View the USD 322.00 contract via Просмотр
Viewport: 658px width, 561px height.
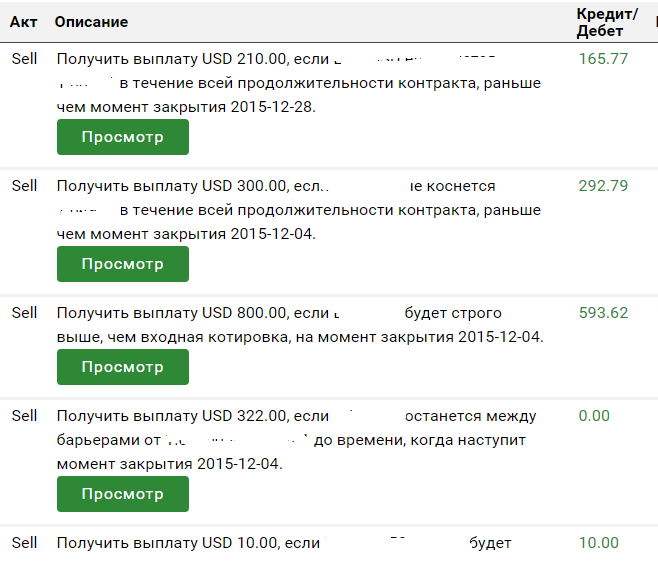coord(122,494)
